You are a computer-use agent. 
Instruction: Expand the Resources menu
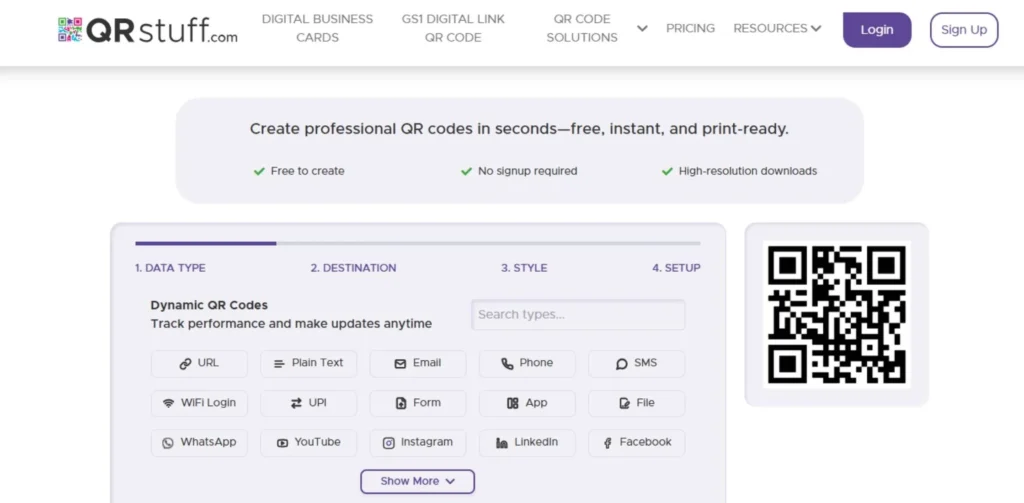click(777, 29)
